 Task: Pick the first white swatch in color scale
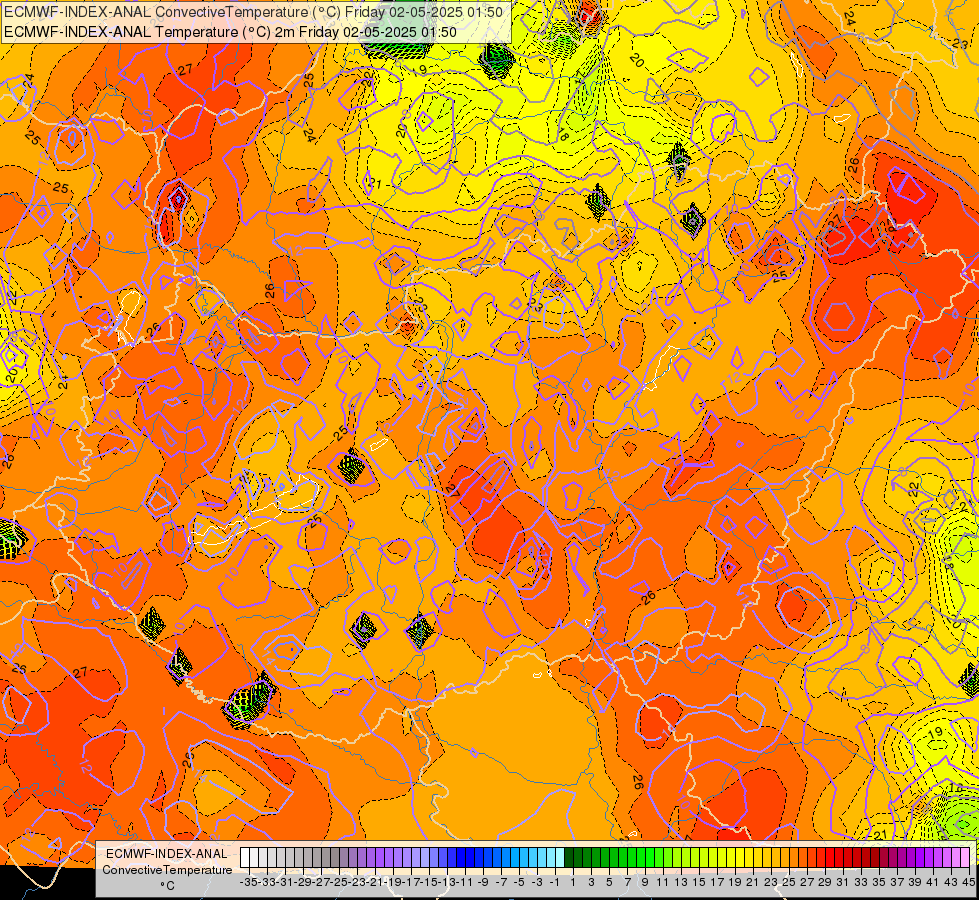(245, 858)
